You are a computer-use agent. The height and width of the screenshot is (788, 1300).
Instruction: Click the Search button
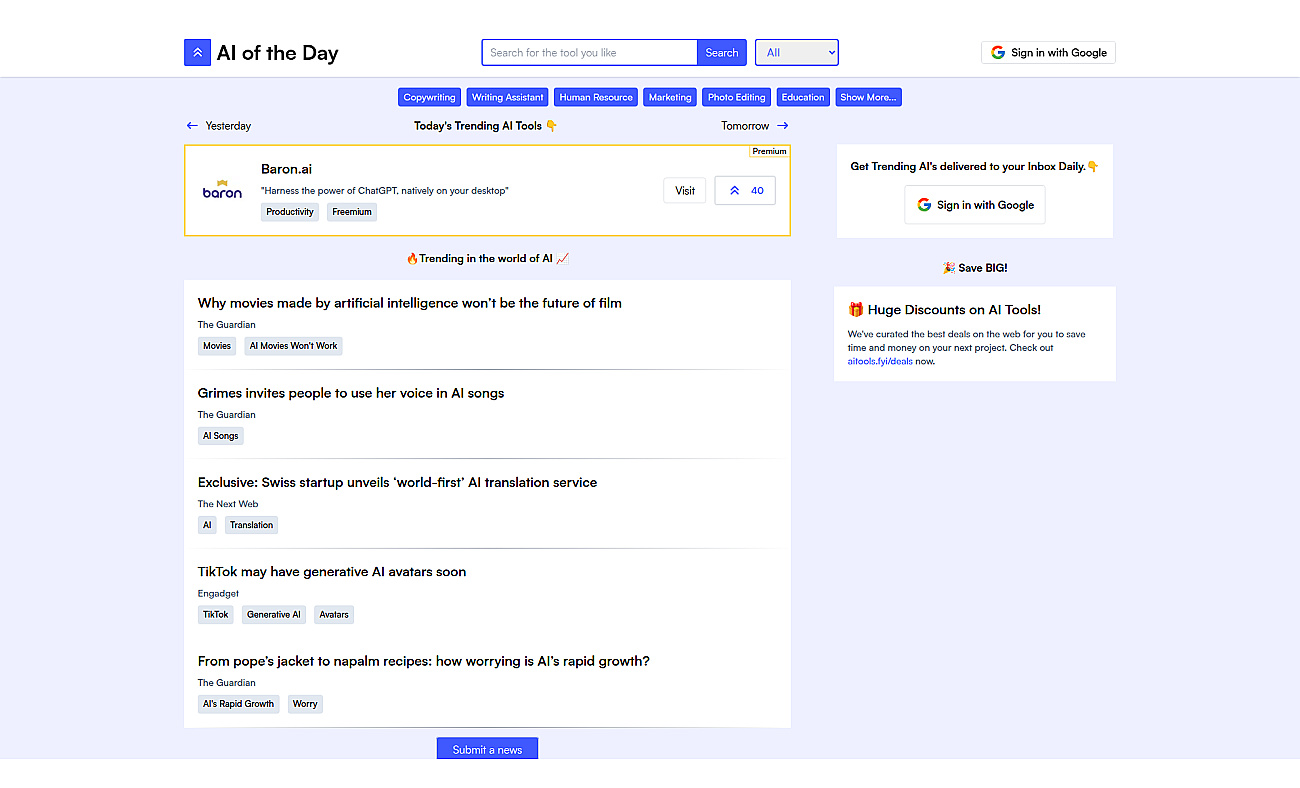pyautogui.click(x=722, y=53)
